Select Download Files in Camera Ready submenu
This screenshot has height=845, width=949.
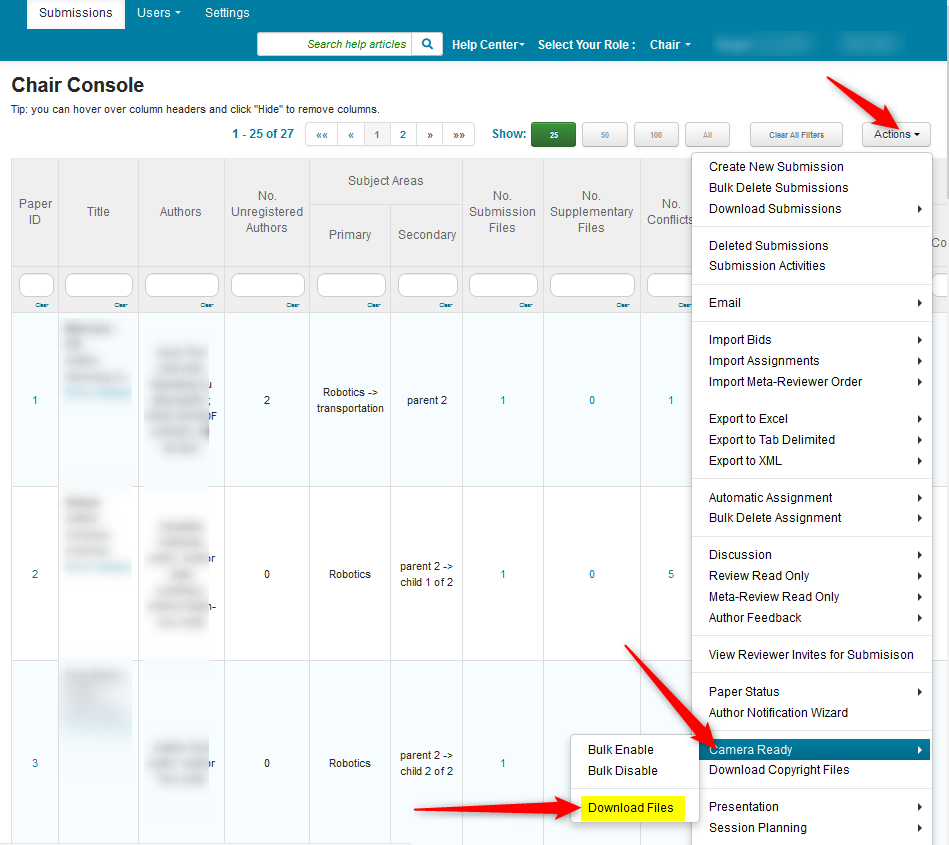coord(630,808)
